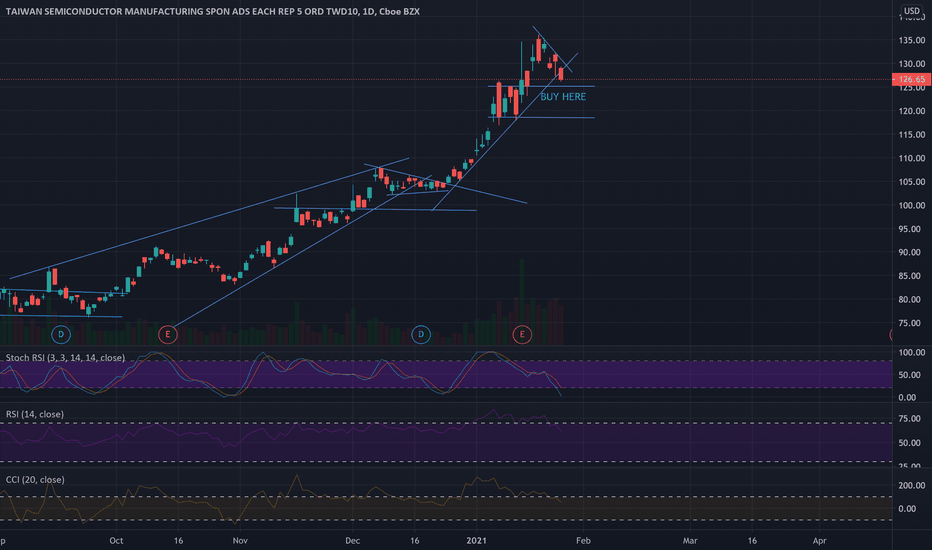Click the 105.00 price axis label
This screenshot has width=932, height=550.
[x=912, y=182]
